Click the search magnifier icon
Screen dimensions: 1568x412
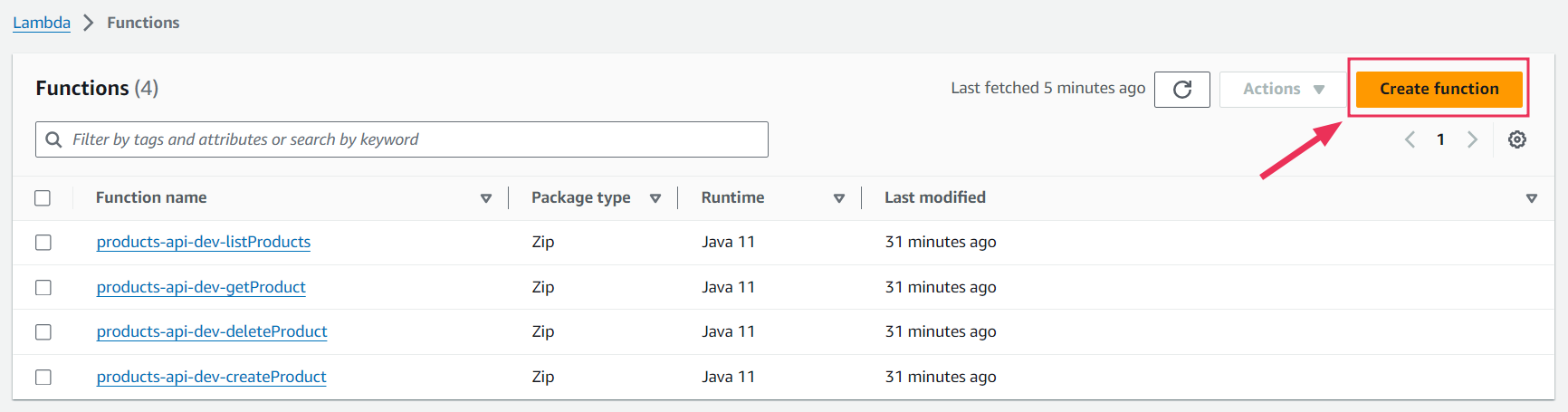pyautogui.click(x=54, y=139)
